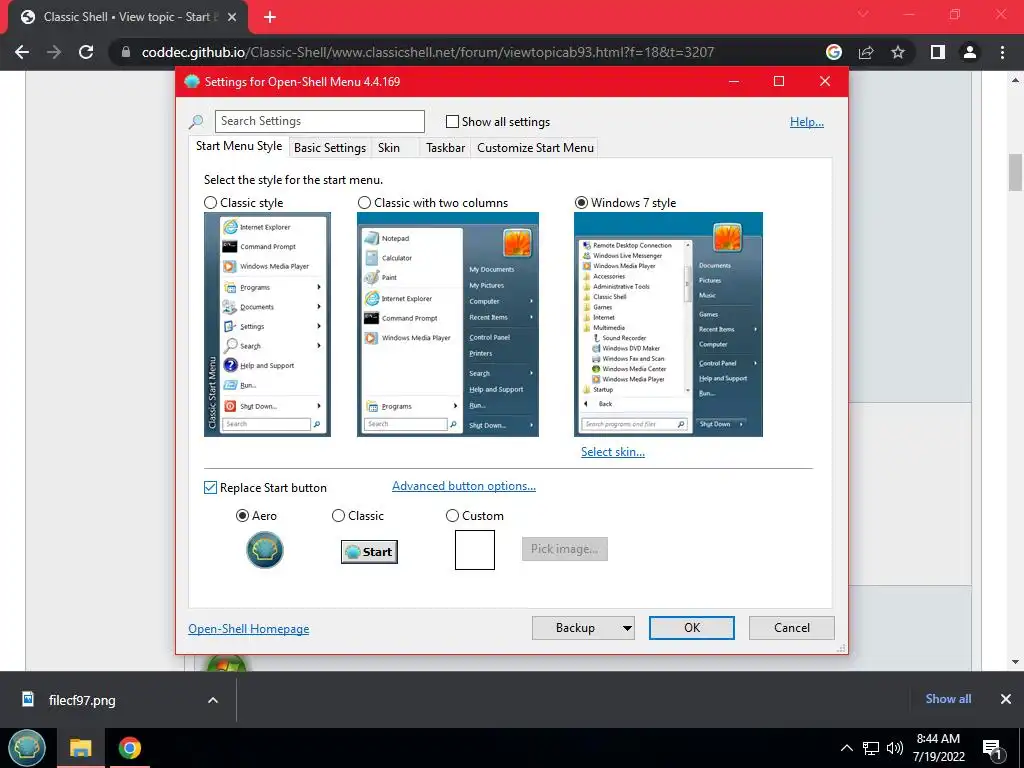Select Classic with two columns radio
The image size is (1024, 768).
364,203
